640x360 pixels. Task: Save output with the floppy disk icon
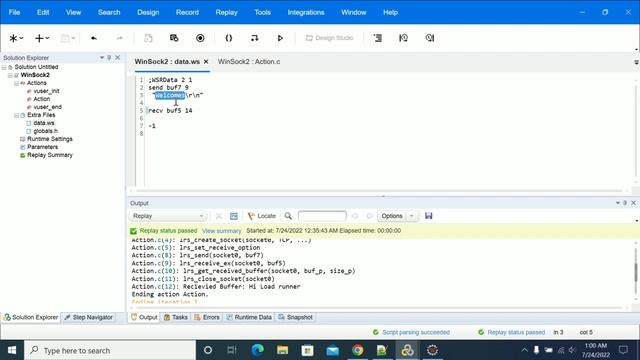(429, 216)
